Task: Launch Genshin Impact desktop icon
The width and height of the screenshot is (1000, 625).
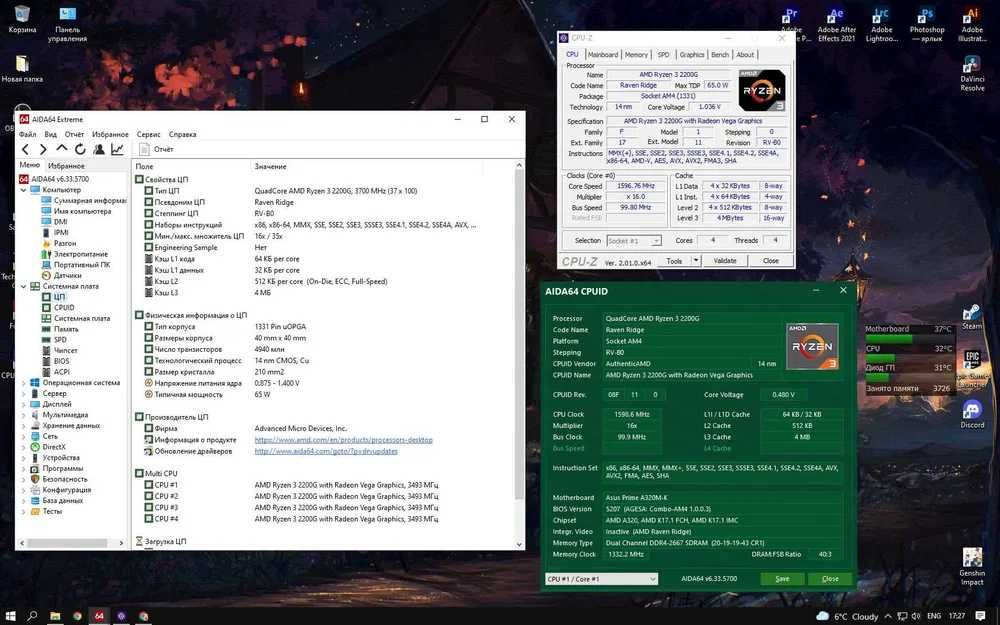Action: point(972,566)
